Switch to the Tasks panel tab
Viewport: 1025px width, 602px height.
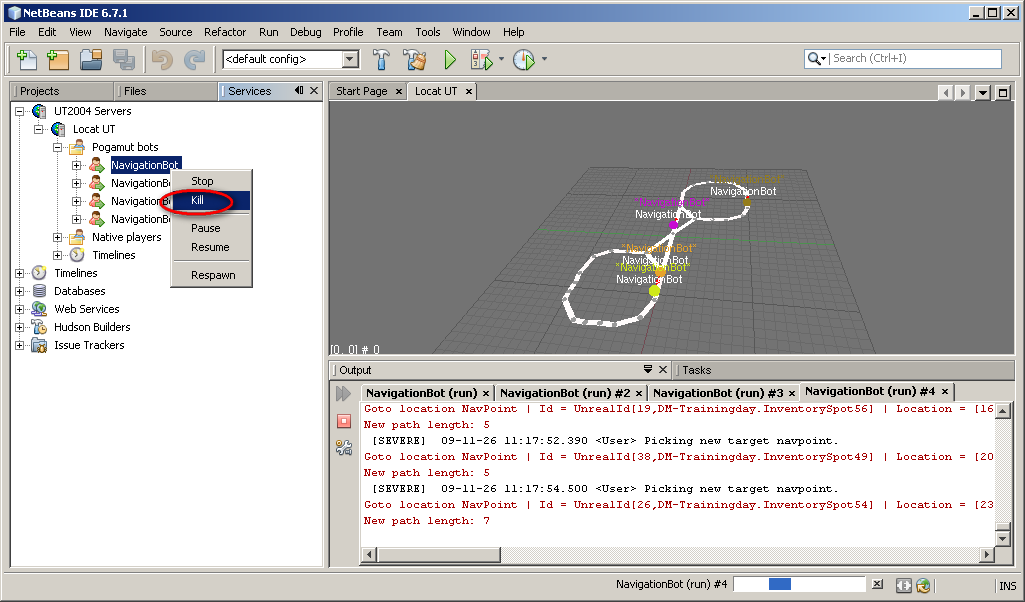(x=696, y=370)
